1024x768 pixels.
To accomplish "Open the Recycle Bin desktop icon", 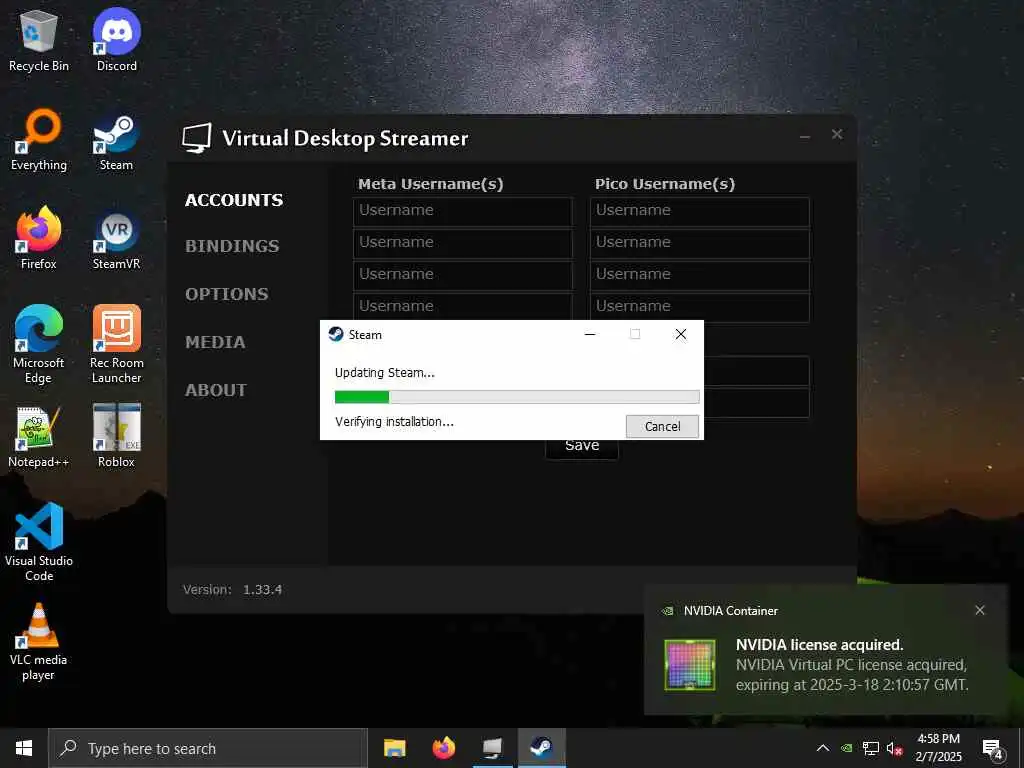I will coord(39,40).
